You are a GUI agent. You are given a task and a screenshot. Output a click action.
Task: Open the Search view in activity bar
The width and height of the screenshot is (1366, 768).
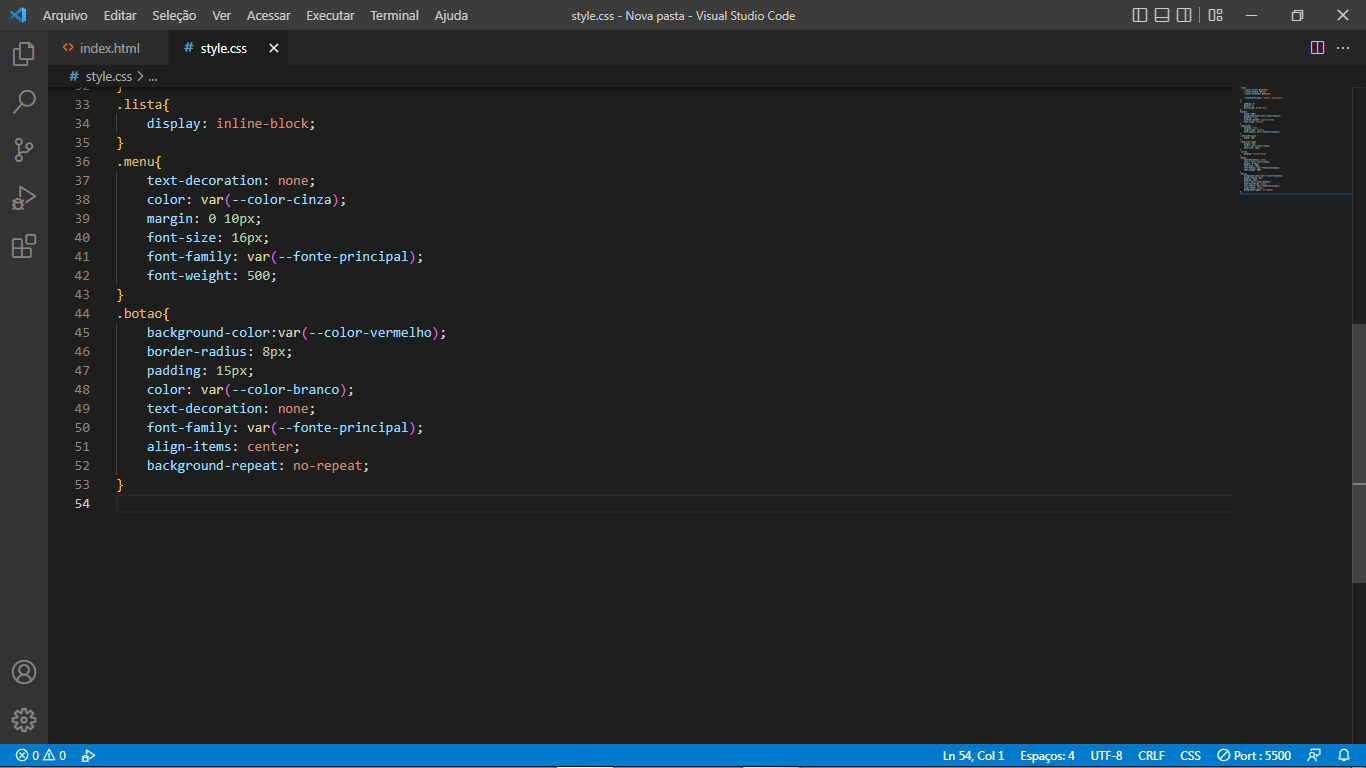pyautogui.click(x=24, y=102)
